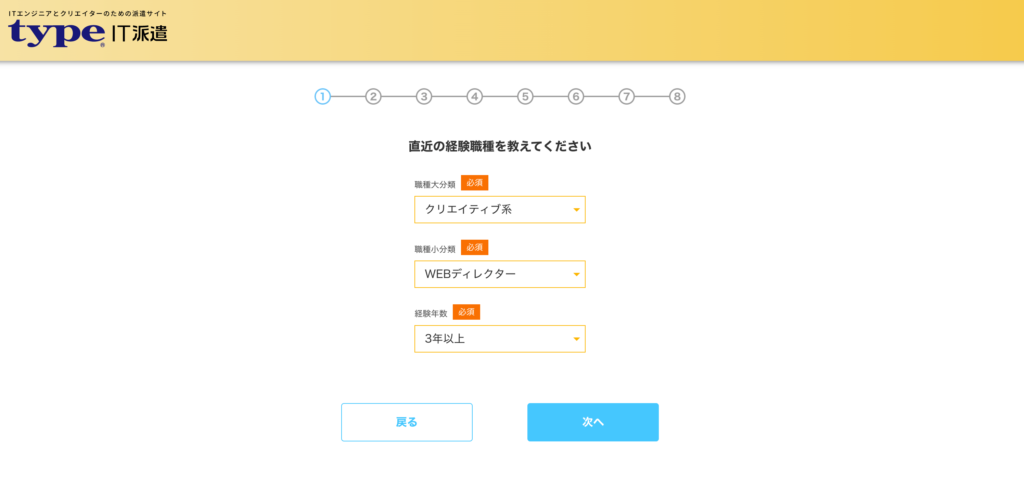Click the type IT派遣 logo
The image size is (1024, 478).
(x=88, y=30)
